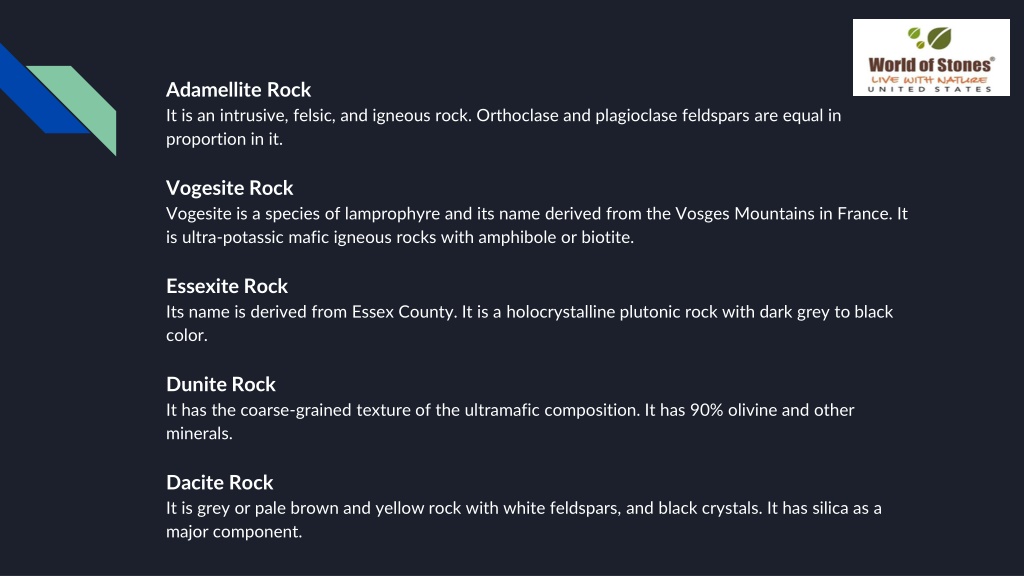
Task: Click the word 'minerals.' under Dunite
Action: coord(199,434)
